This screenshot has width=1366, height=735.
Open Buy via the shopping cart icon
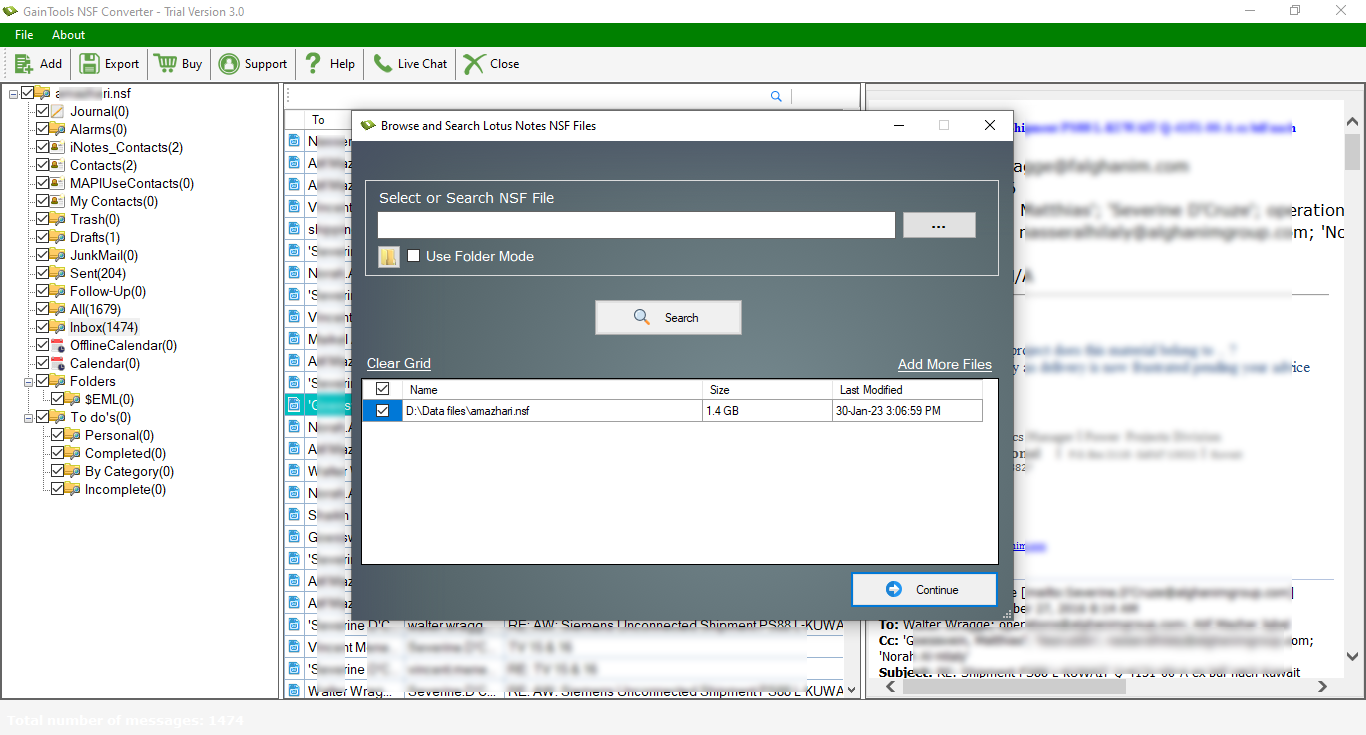click(x=165, y=64)
